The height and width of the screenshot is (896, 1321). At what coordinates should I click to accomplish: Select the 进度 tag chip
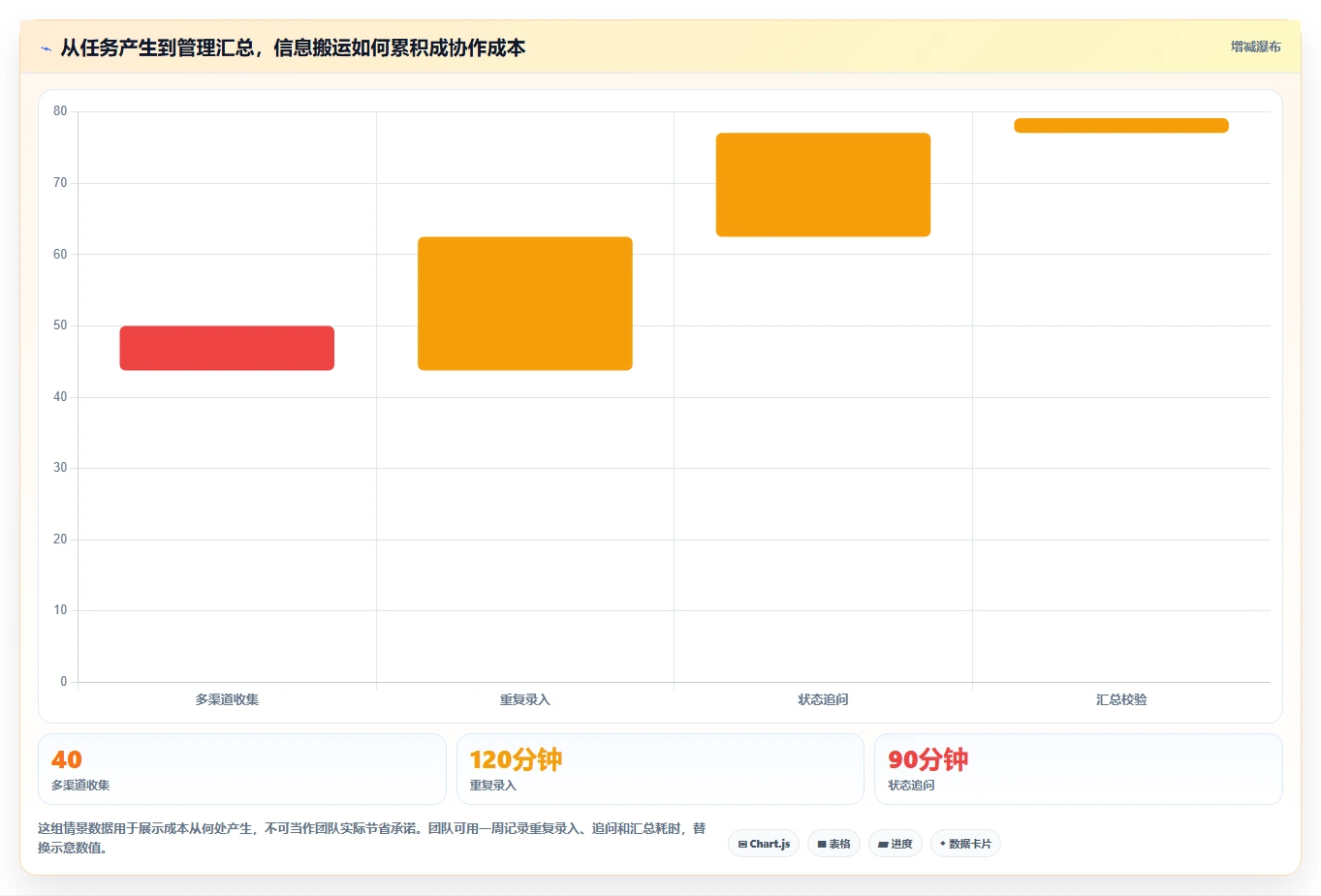coord(896,844)
